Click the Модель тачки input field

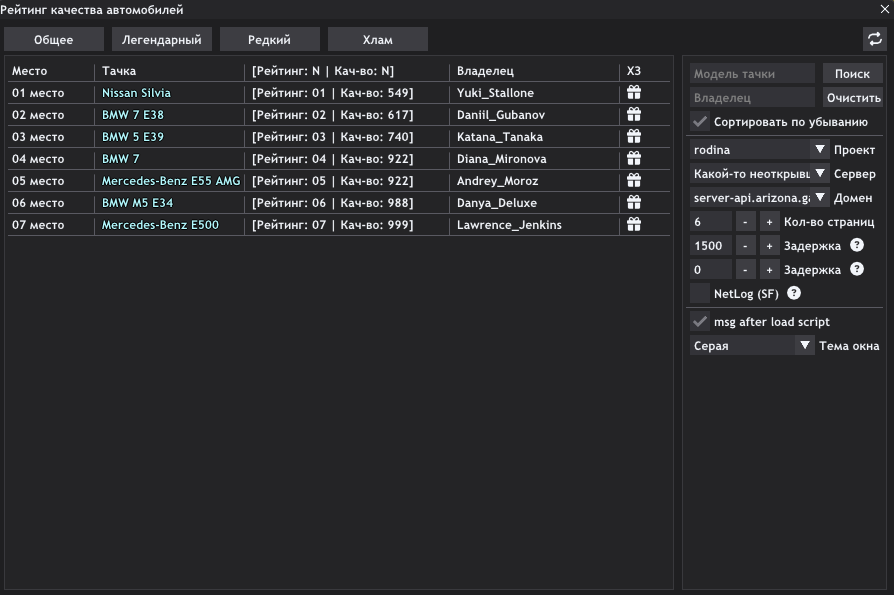752,74
